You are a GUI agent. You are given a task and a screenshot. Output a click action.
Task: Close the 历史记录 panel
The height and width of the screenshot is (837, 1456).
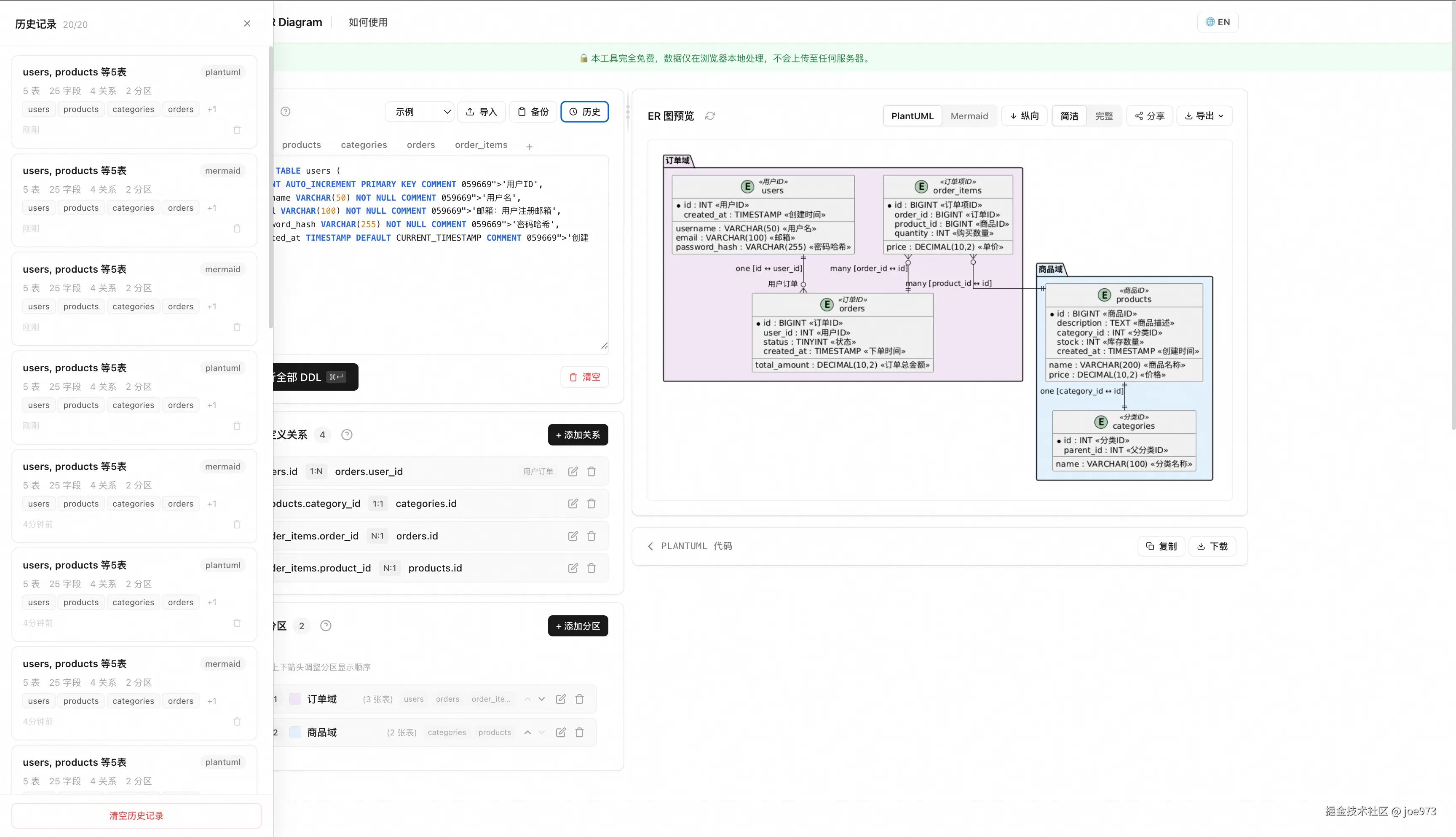coord(247,24)
